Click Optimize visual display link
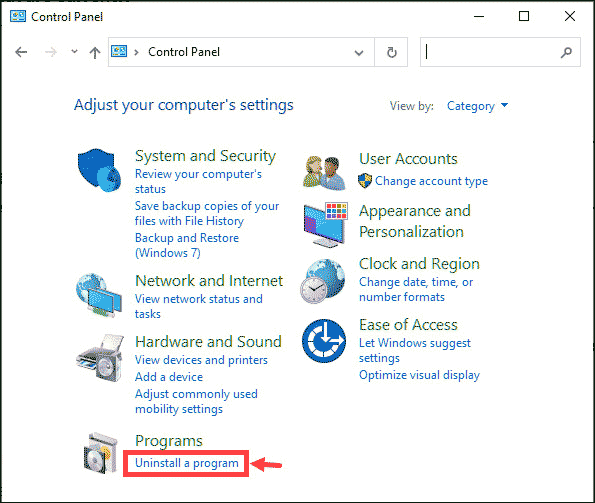 tap(419, 375)
